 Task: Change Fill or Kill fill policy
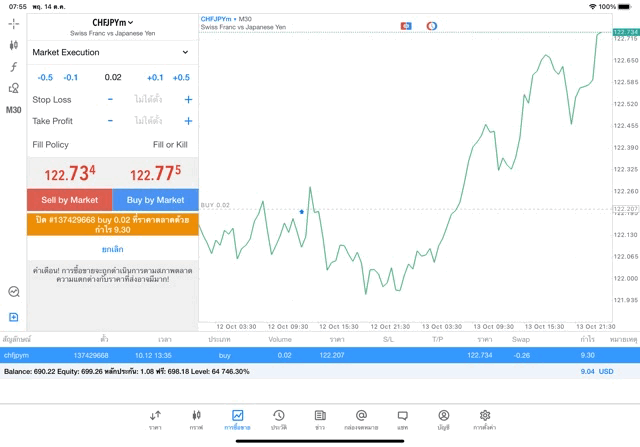click(x=170, y=145)
